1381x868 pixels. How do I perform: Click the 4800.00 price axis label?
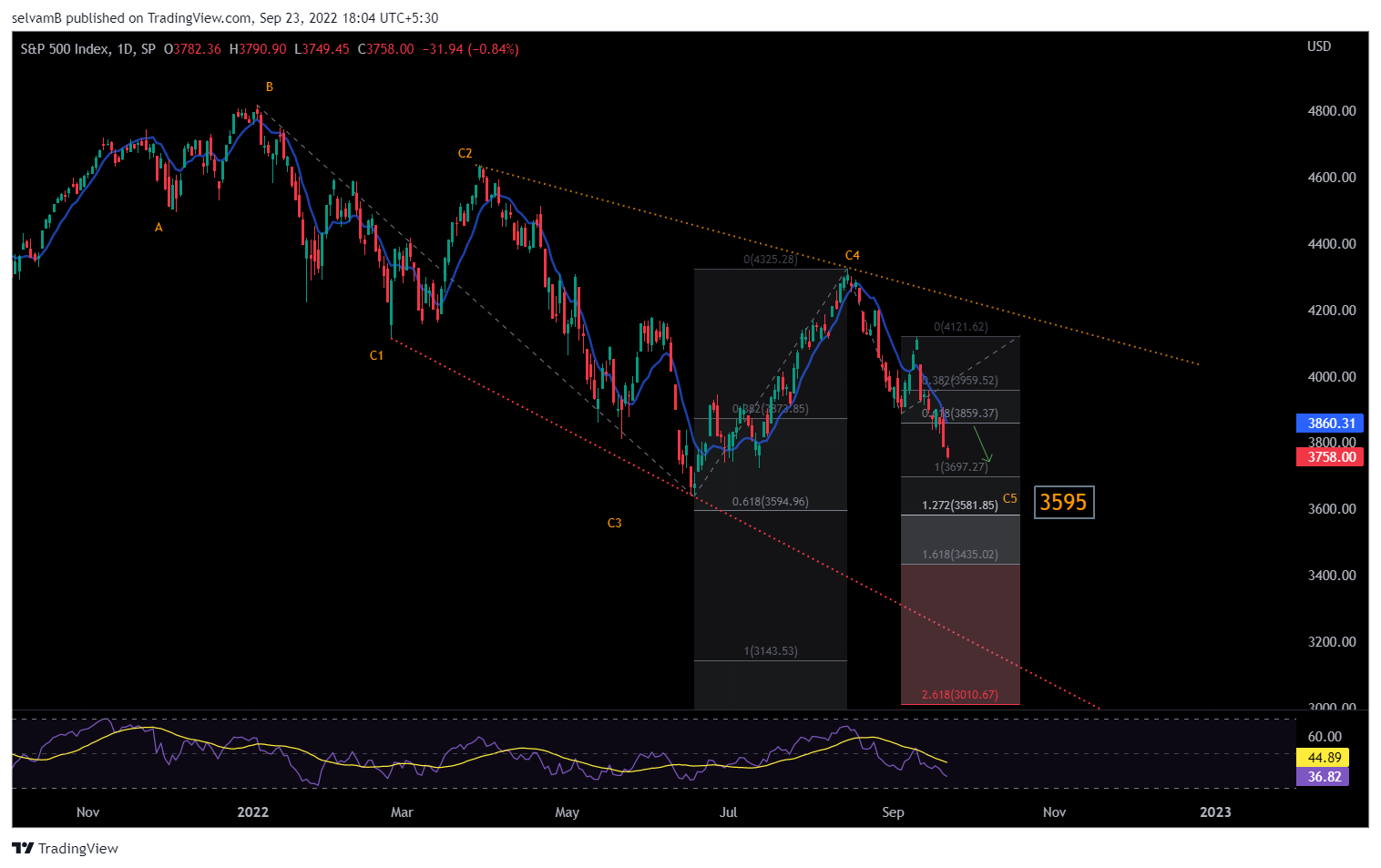point(1332,111)
